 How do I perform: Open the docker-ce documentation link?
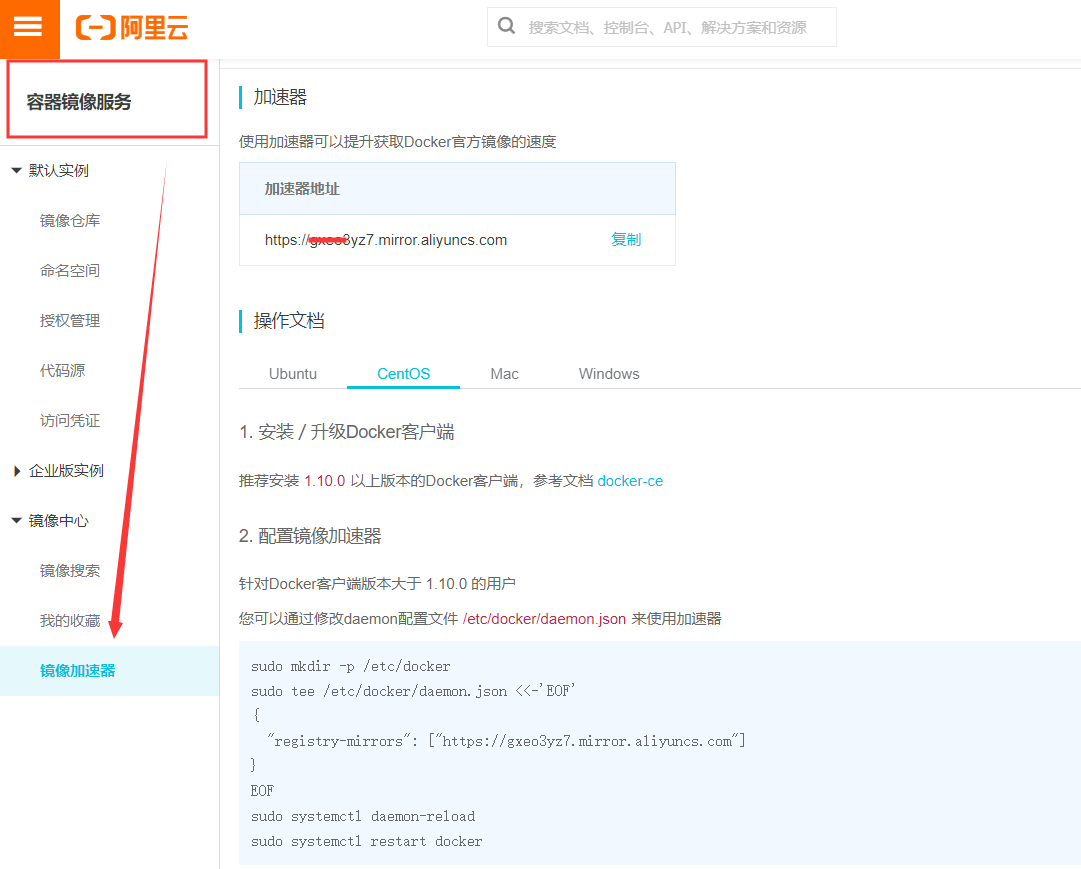click(630, 481)
